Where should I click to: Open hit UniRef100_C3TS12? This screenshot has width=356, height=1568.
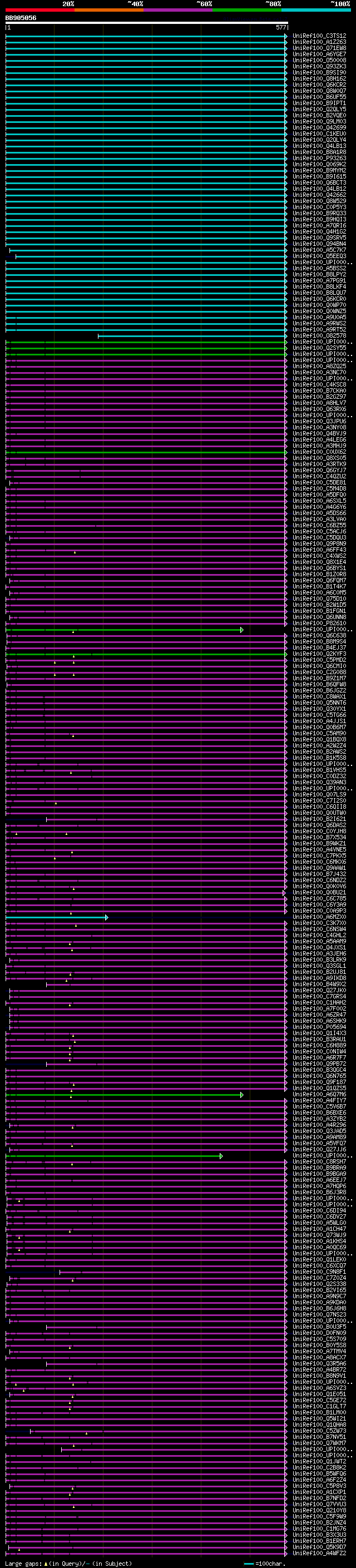pos(319,36)
